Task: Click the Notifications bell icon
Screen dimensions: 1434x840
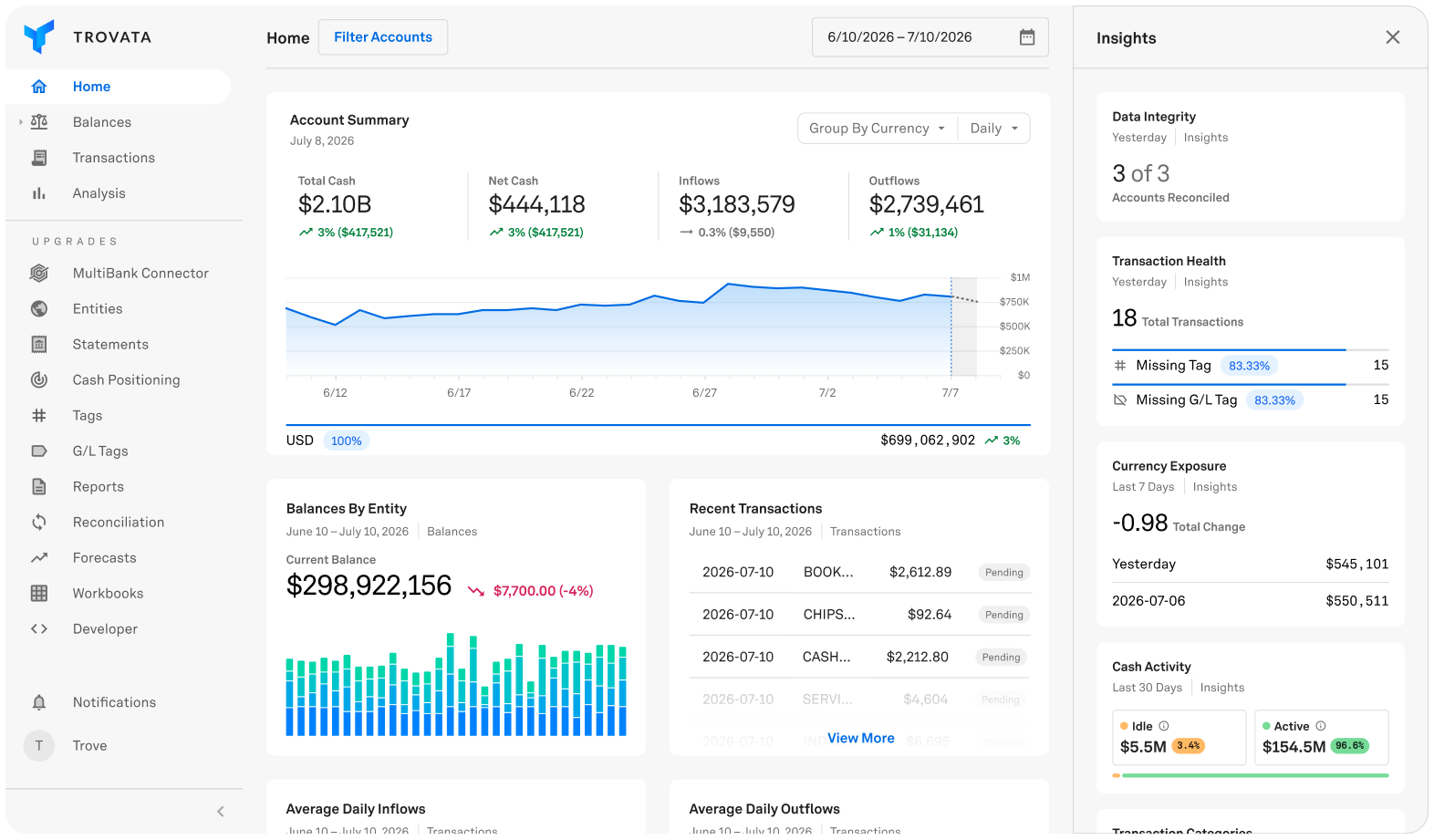Action: coord(39,702)
